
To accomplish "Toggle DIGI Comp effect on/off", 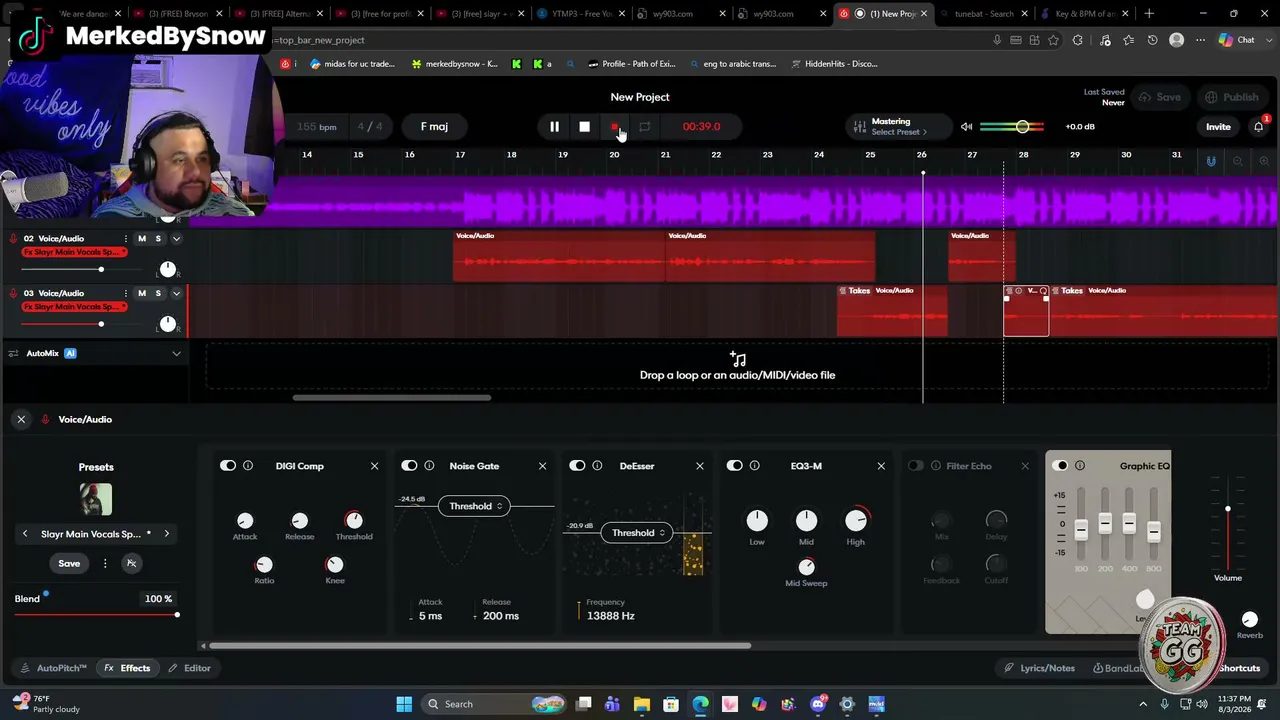I will pos(228,466).
